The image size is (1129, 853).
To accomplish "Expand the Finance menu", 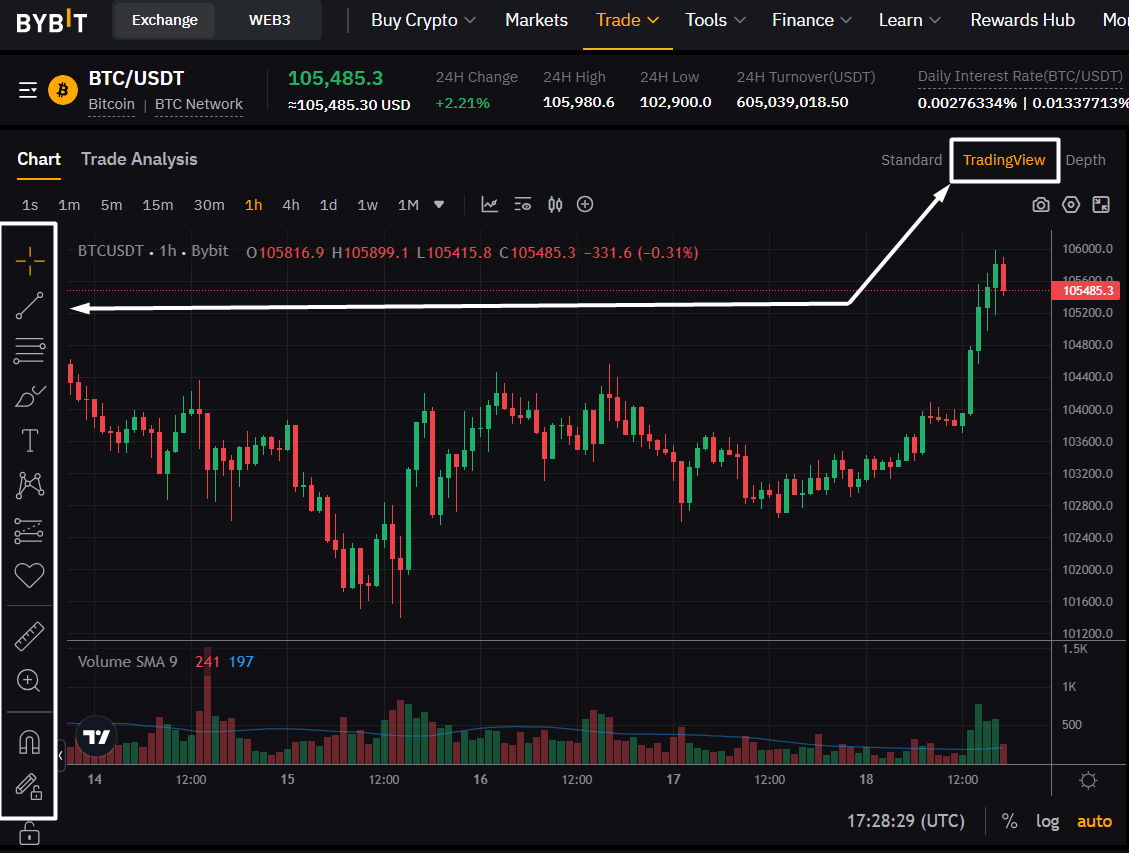I will click(811, 20).
